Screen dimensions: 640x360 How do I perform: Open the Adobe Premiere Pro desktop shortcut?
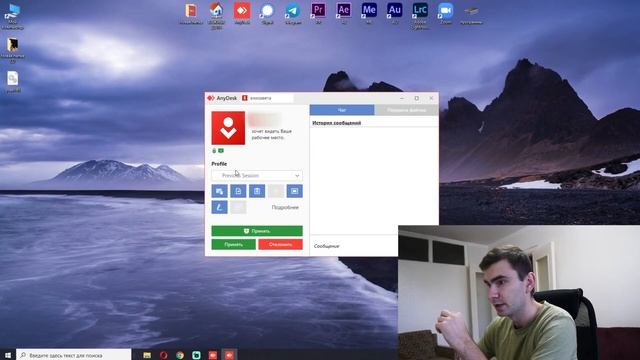pos(318,13)
